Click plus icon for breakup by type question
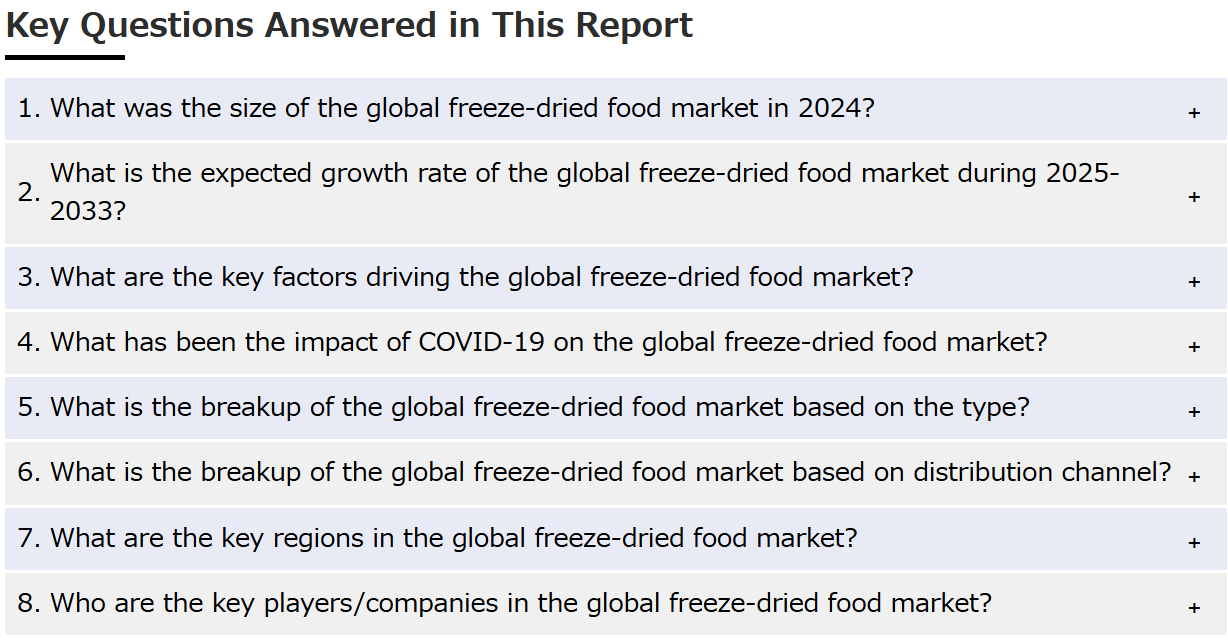 (1194, 412)
